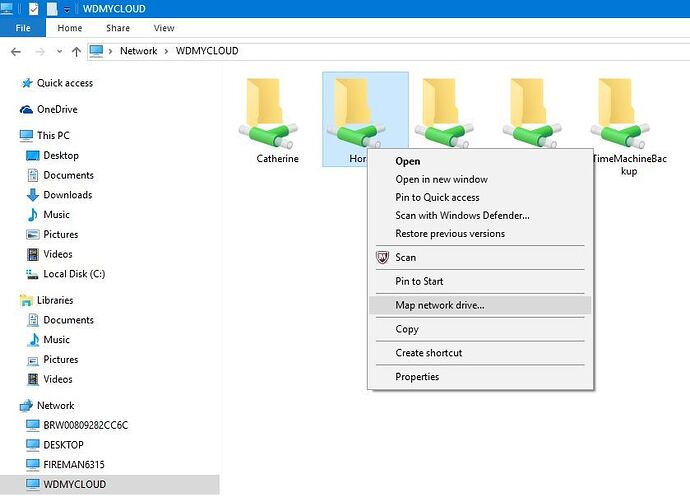Click the OneDrive cloud icon
The width and height of the screenshot is (690, 496).
tap(26, 110)
